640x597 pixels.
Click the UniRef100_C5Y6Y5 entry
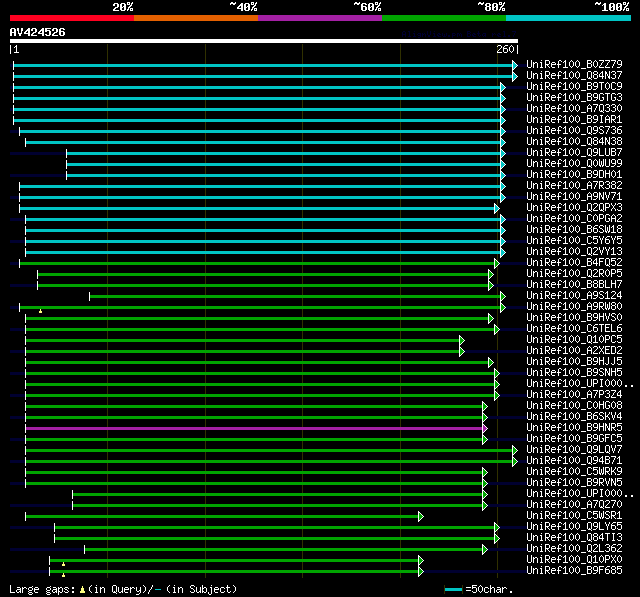click(x=574, y=240)
